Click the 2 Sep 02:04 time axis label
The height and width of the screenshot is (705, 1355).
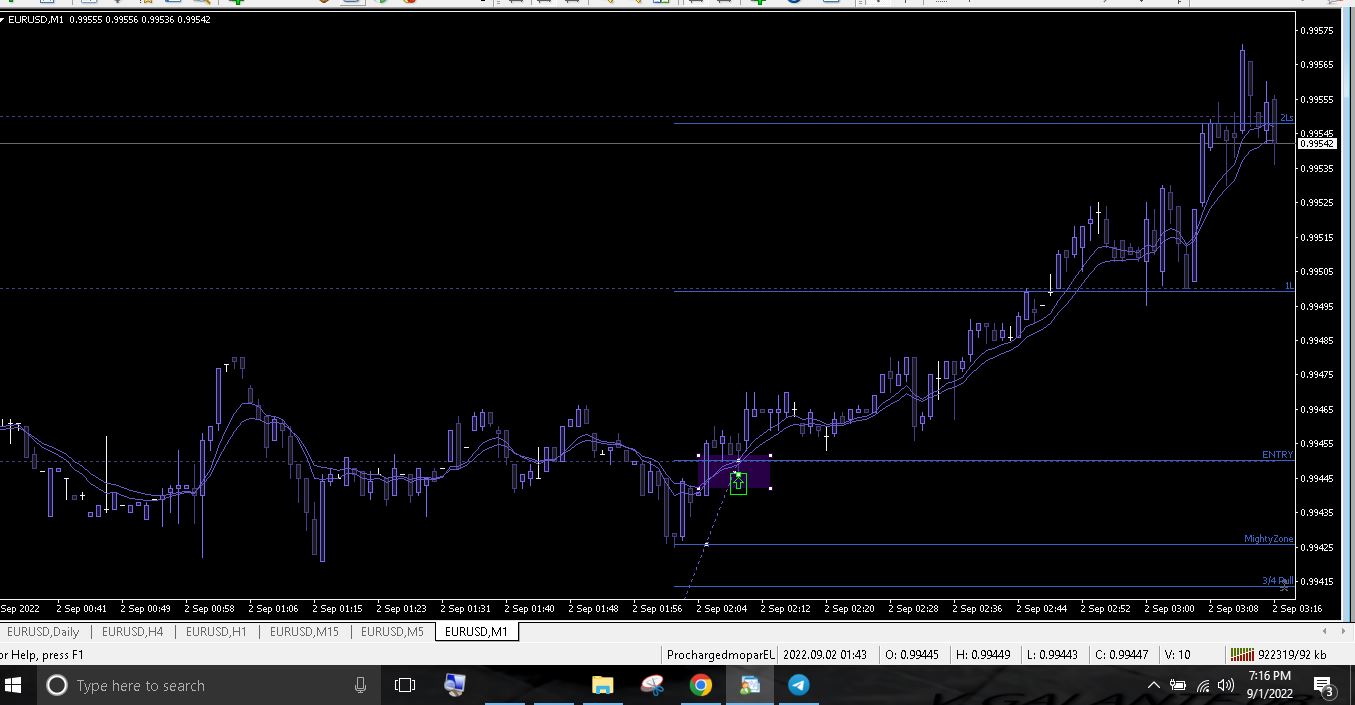point(721,608)
